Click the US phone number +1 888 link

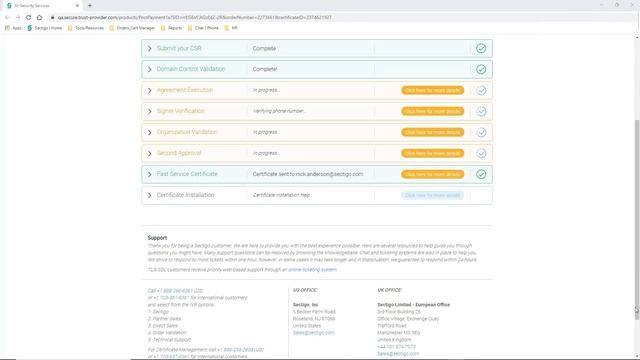tap(181, 291)
